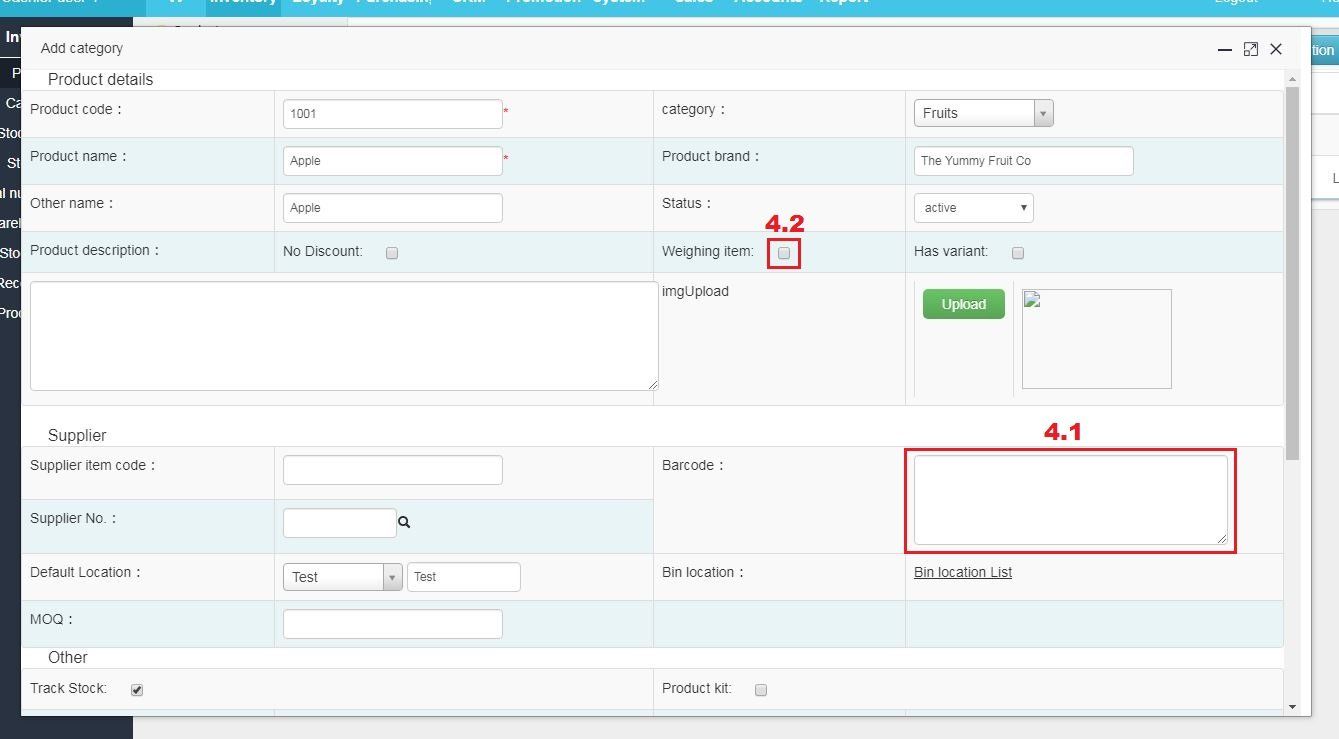1339x739 pixels.
Task: Minimize the Add category dialog
Action: [x=1224, y=49]
